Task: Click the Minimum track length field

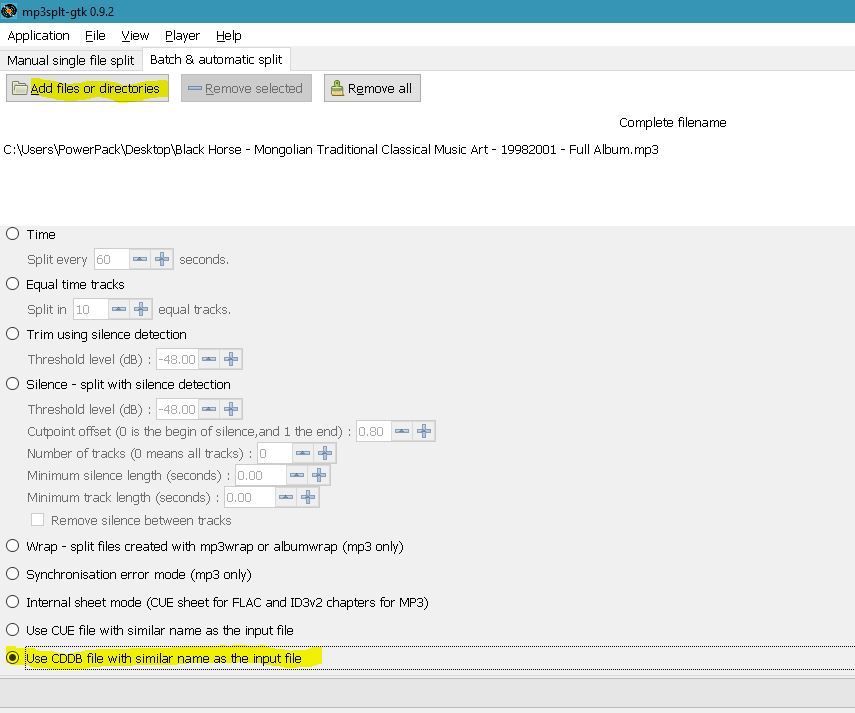Action: 250,498
